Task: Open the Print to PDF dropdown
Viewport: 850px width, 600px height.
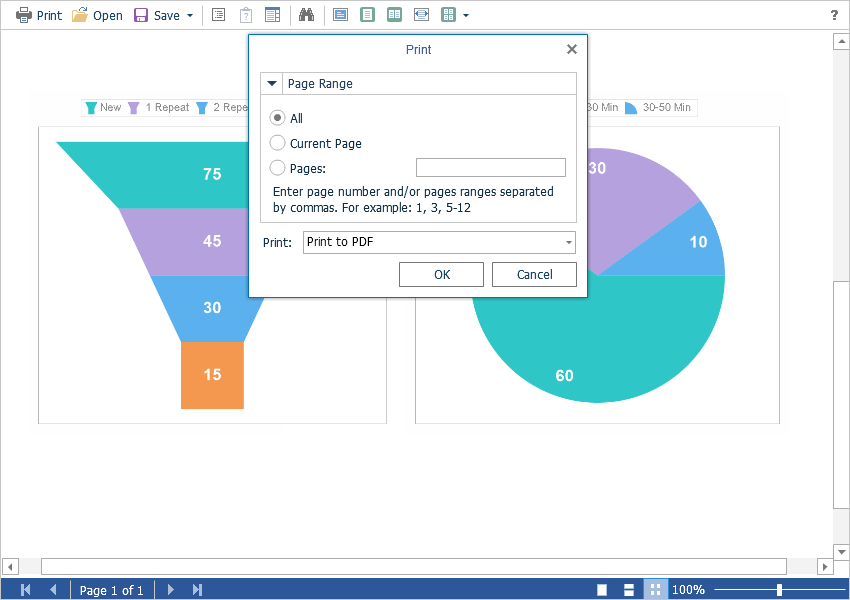Action: 439,242
